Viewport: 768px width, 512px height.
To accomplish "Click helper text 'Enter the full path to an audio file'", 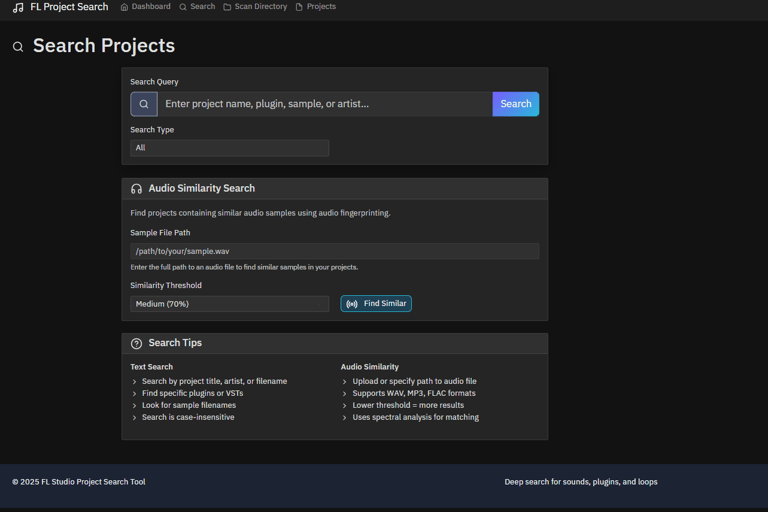I will pos(244,267).
